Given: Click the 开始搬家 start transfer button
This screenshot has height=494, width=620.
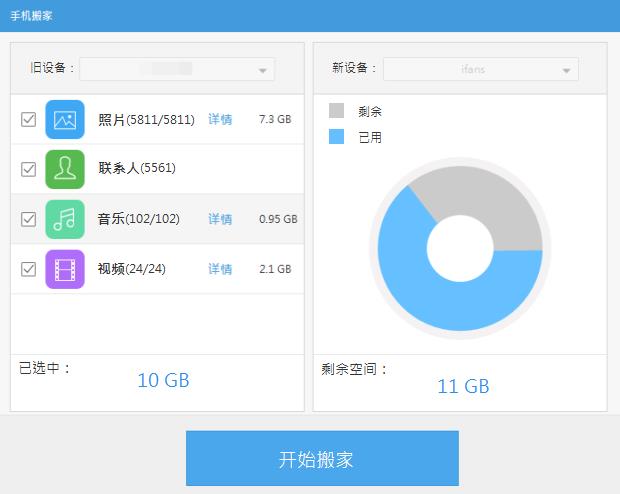Looking at the screenshot, I should pyautogui.click(x=322, y=458).
